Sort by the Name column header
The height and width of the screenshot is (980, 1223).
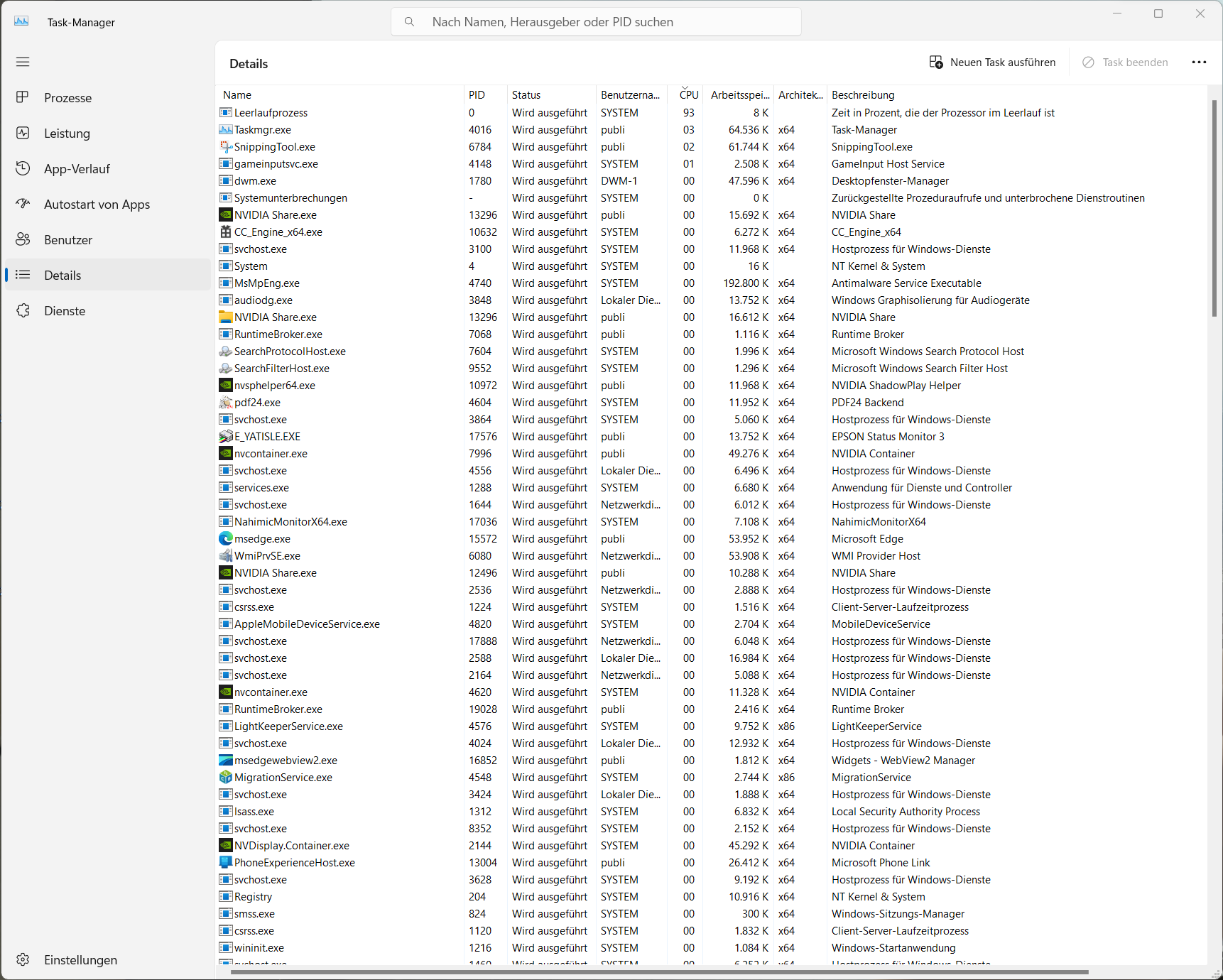click(339, 95)
